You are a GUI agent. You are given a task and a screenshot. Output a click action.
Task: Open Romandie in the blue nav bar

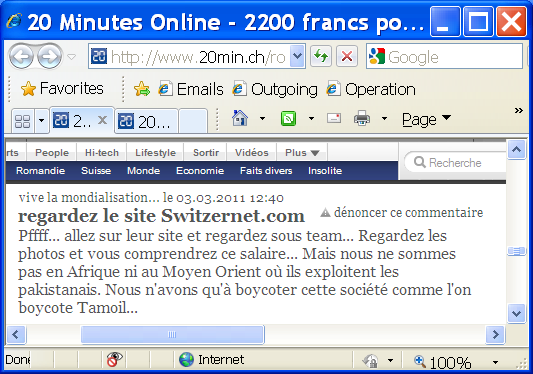point(40,171)
